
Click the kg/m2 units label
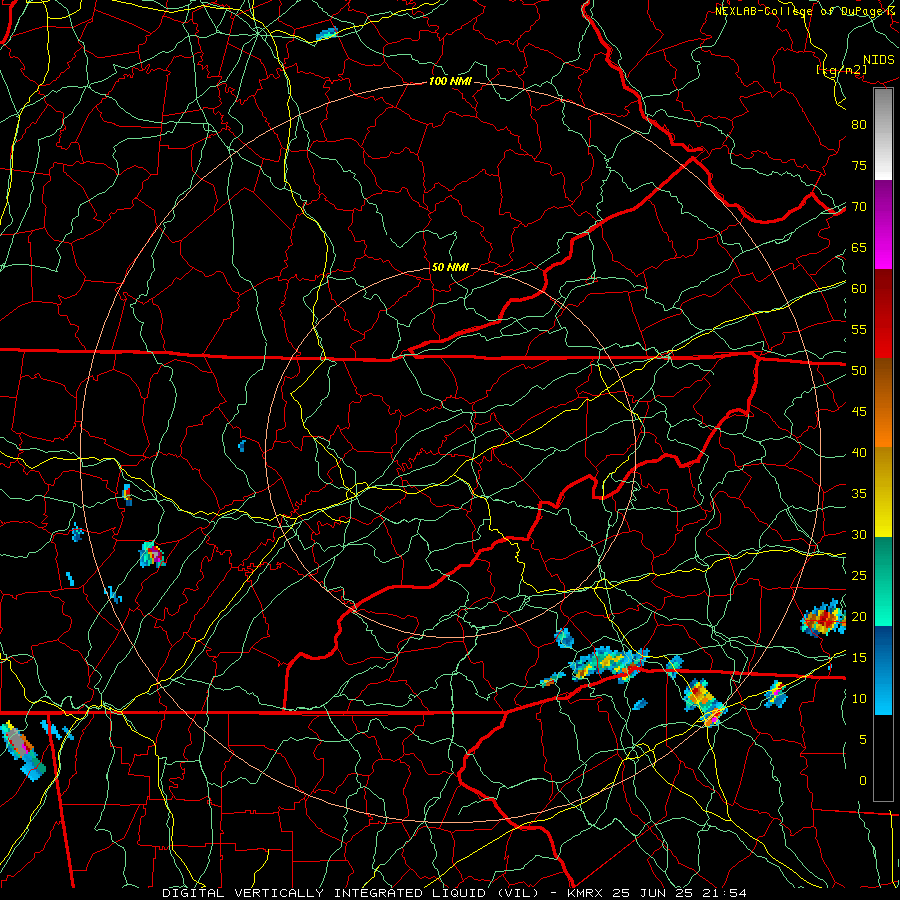click(841, 70)
